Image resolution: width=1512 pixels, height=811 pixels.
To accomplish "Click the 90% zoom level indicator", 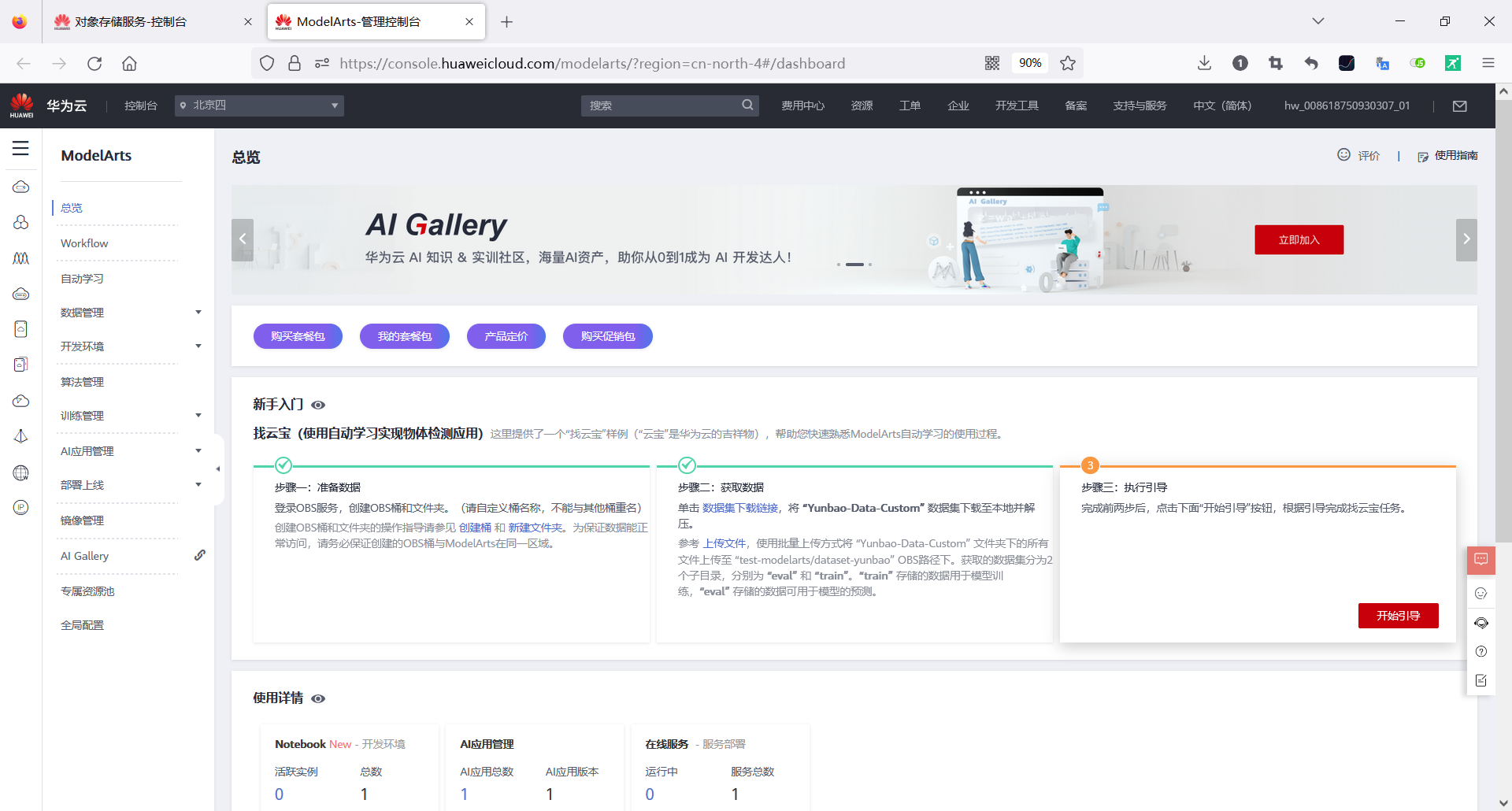I will (x=1030, y=63).
